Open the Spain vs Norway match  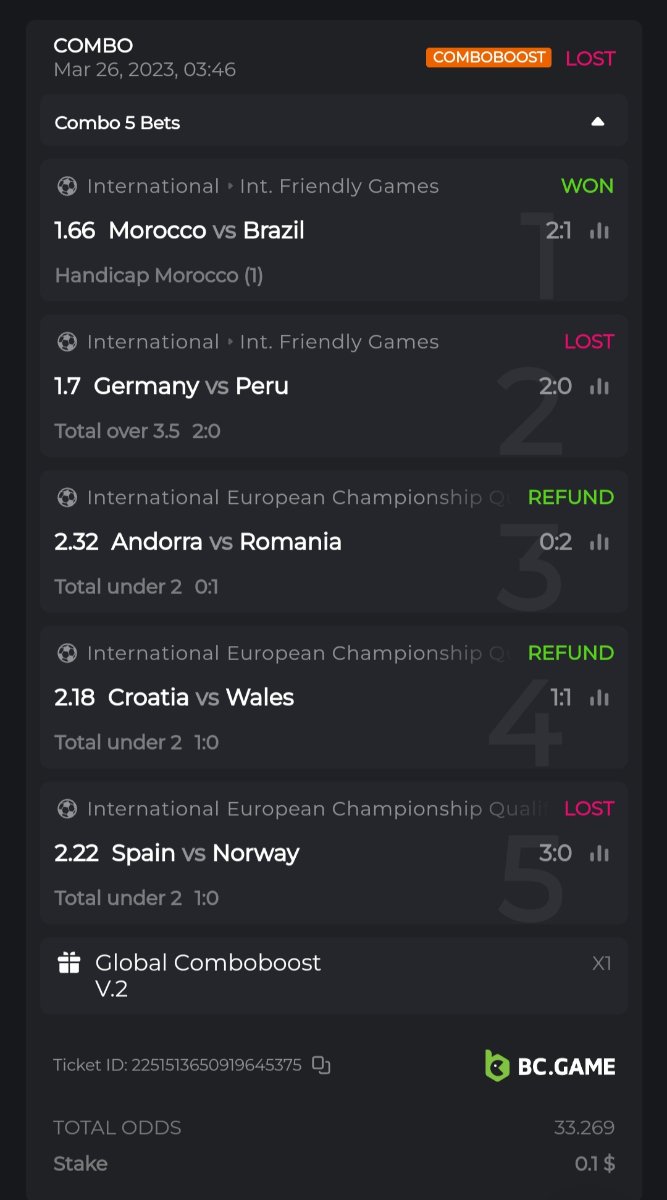coord(205,853)
